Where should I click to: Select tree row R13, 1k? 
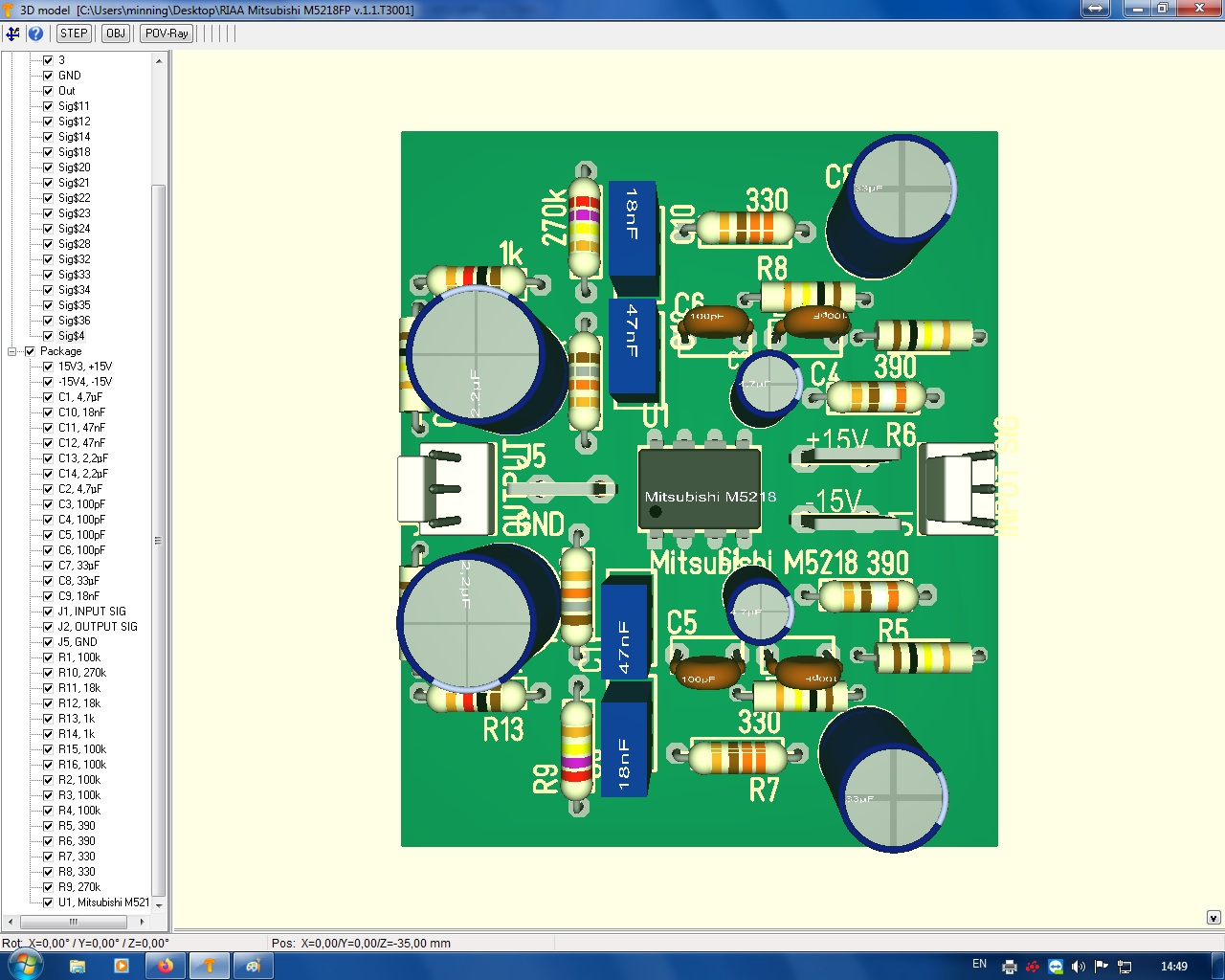[x=77, y=719]
